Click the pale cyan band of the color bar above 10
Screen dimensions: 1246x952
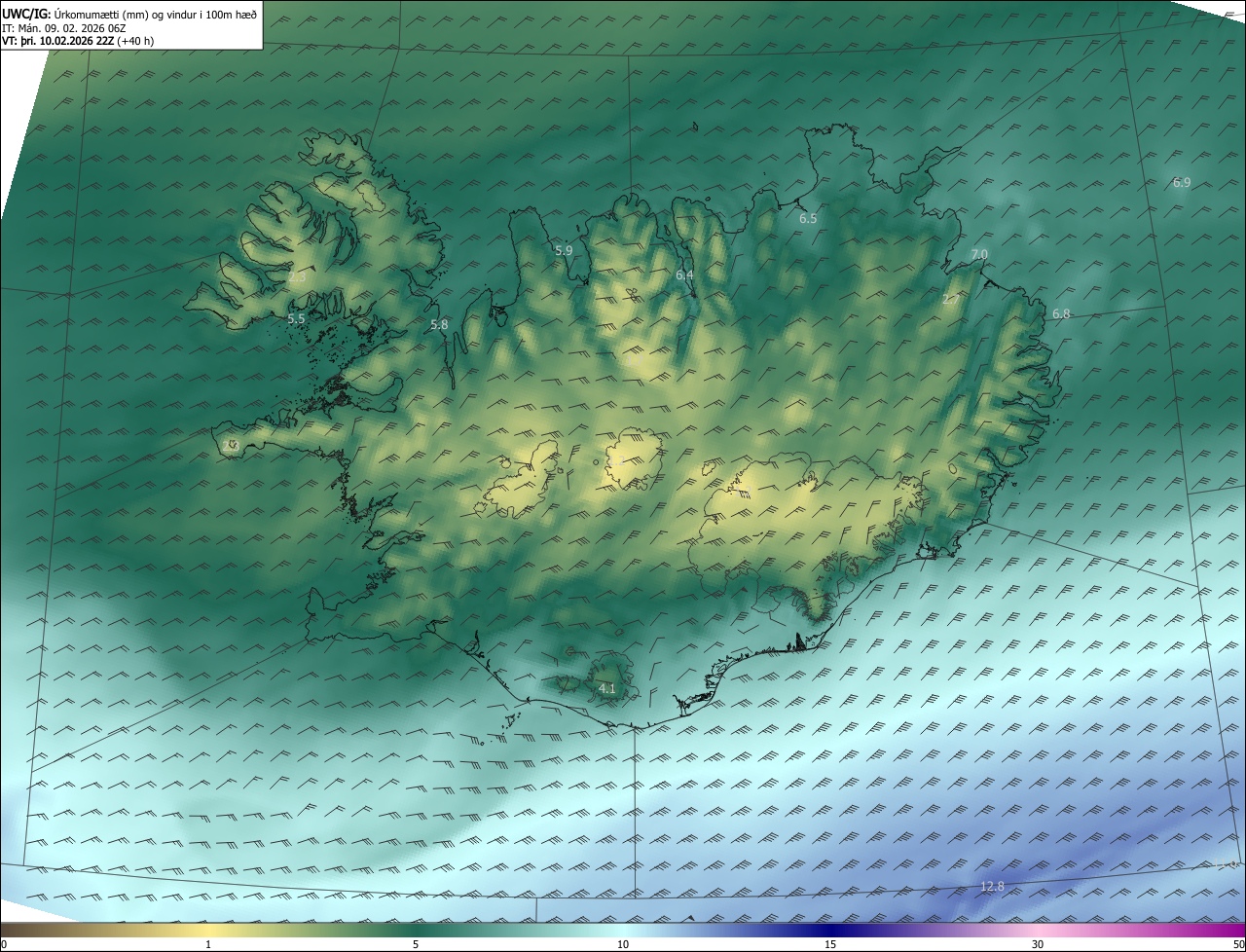623,931
